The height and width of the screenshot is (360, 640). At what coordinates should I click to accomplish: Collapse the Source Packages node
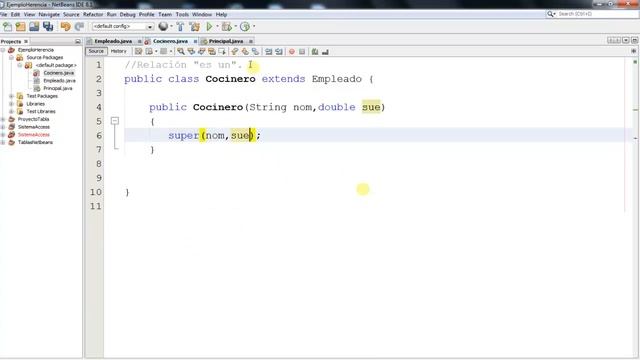pyautogui.click(x=11, y=58)
